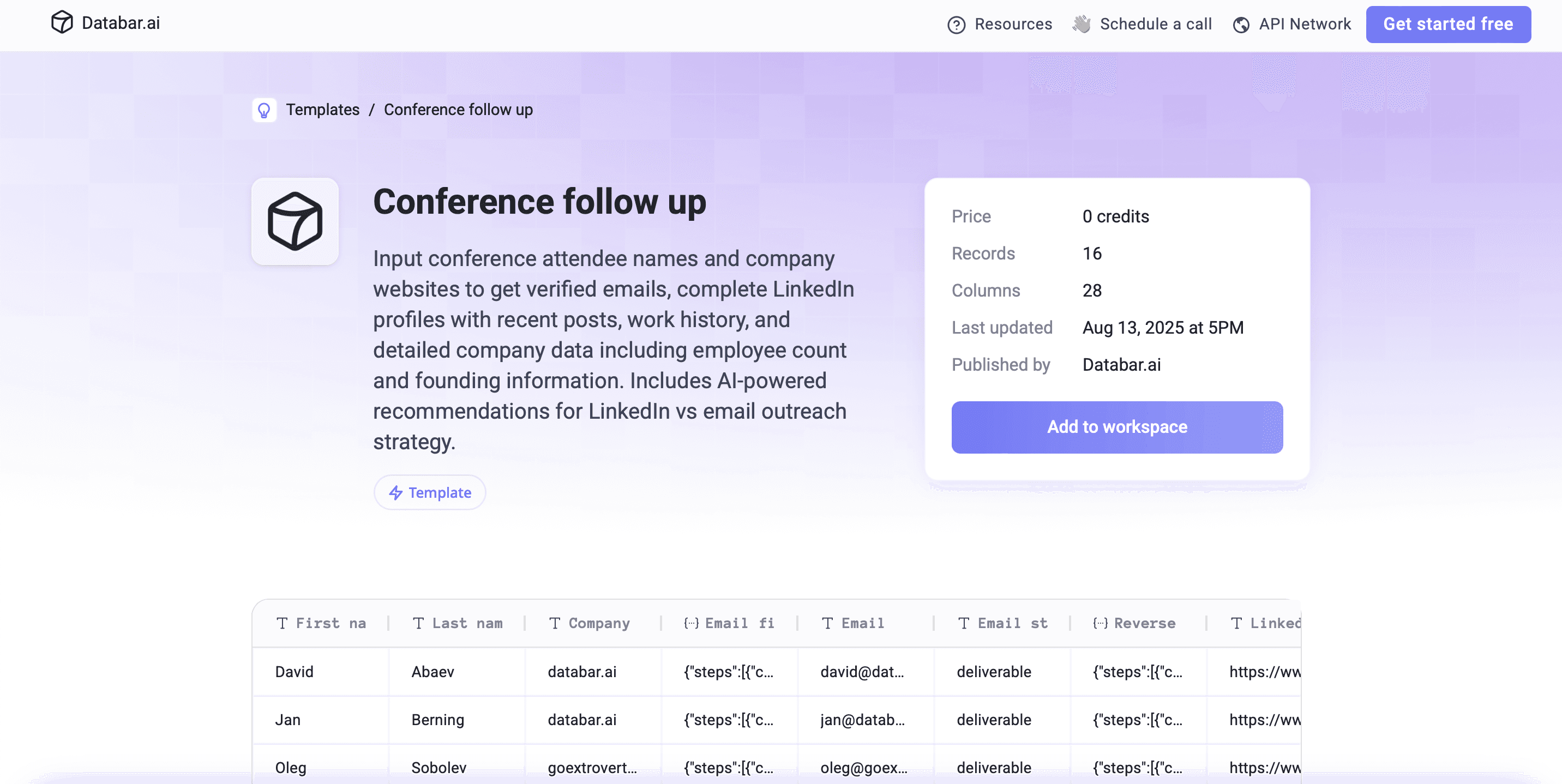Viewport: 1562px width, 784px height.
Task: Click the Template badge below the description
Action: 429,493
